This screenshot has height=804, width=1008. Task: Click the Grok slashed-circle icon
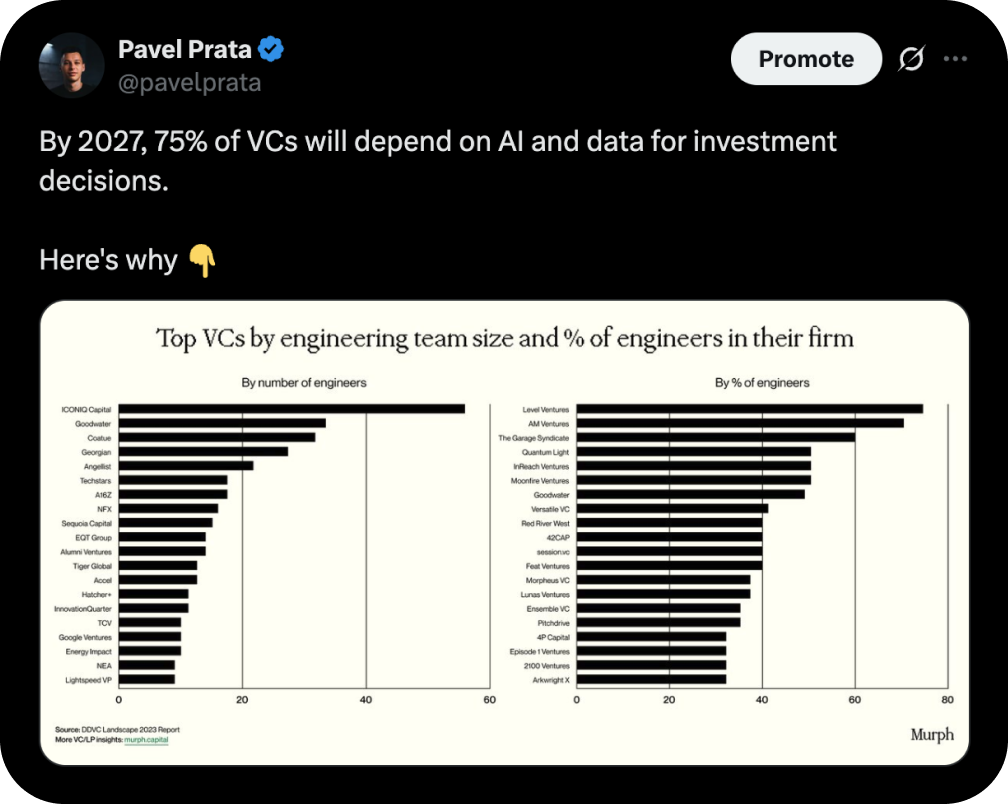pyautogui.click(x=912, y=58)
